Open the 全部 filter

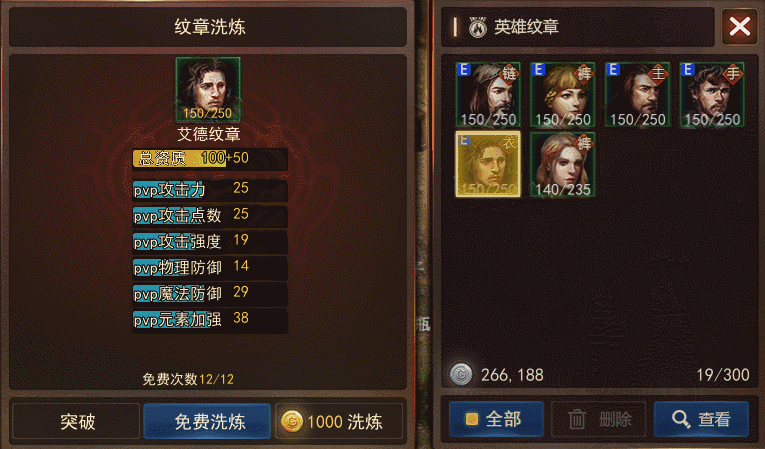(496, 419)
